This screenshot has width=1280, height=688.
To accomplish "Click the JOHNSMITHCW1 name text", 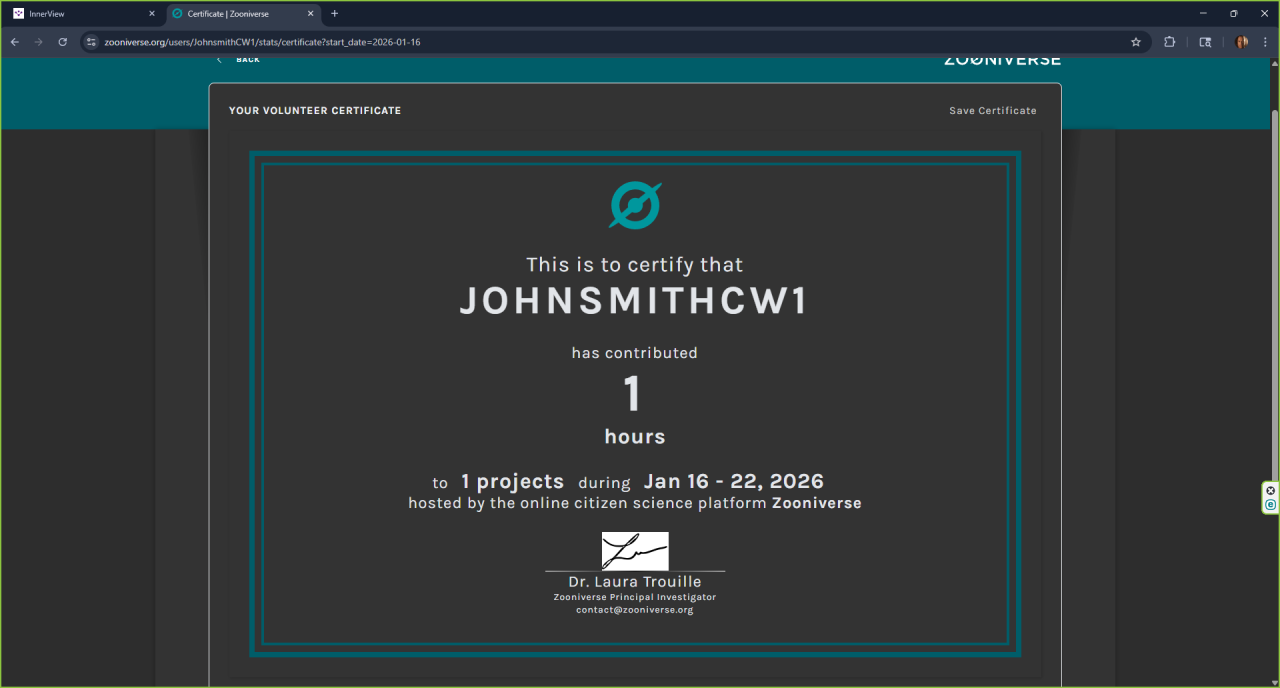I will coord(634,302).
